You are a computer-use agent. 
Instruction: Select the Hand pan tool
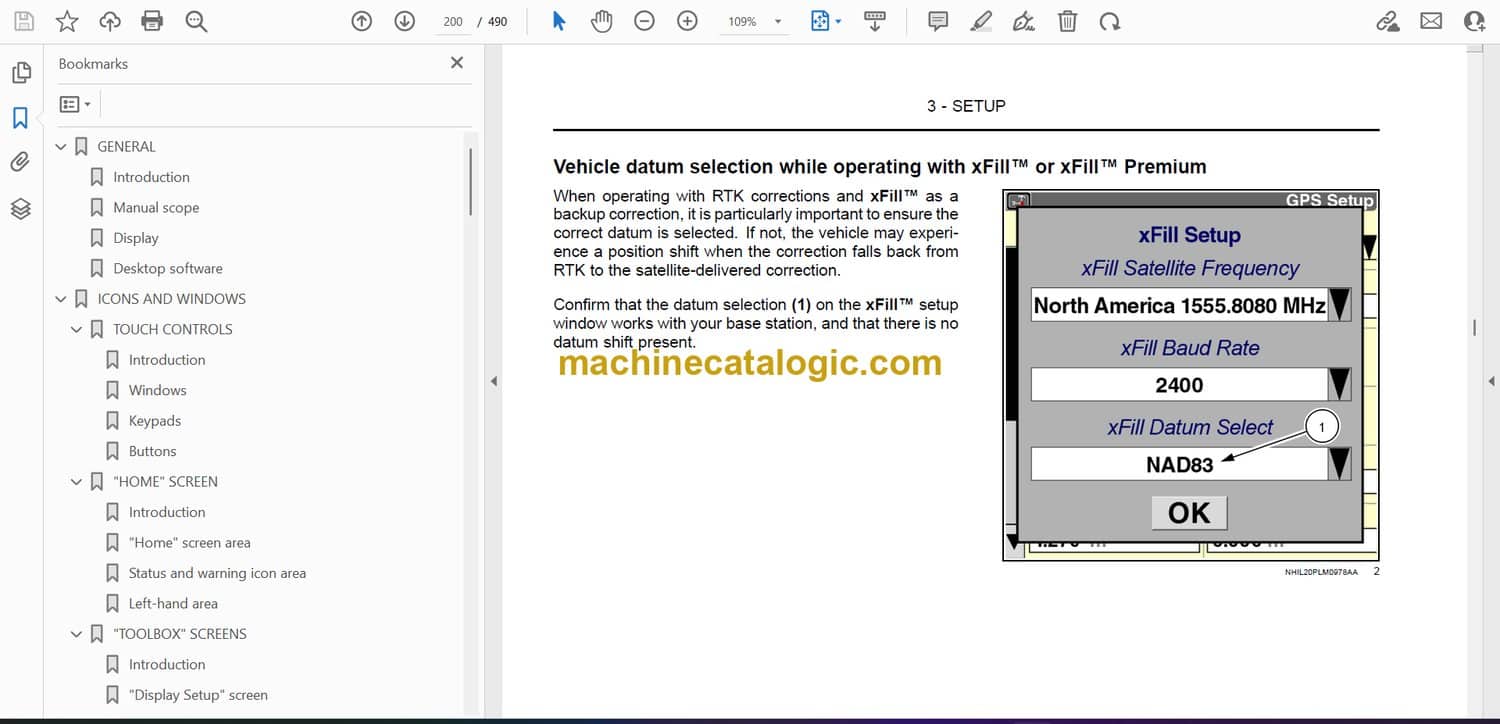601,21
